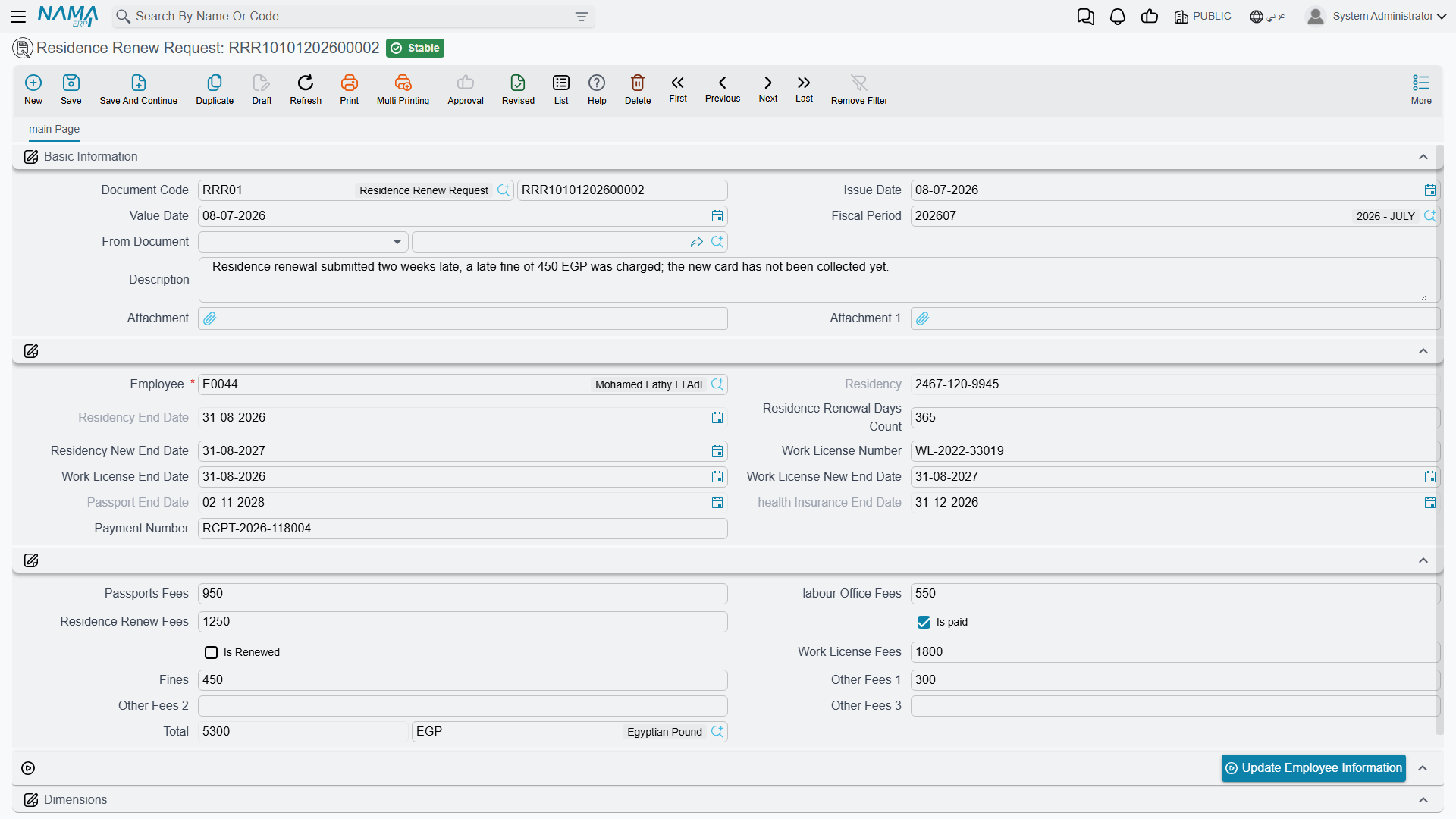The height and width of the screenshot is (819, 1456).
Task: Select the main Page tab
Action: [54, 129]
